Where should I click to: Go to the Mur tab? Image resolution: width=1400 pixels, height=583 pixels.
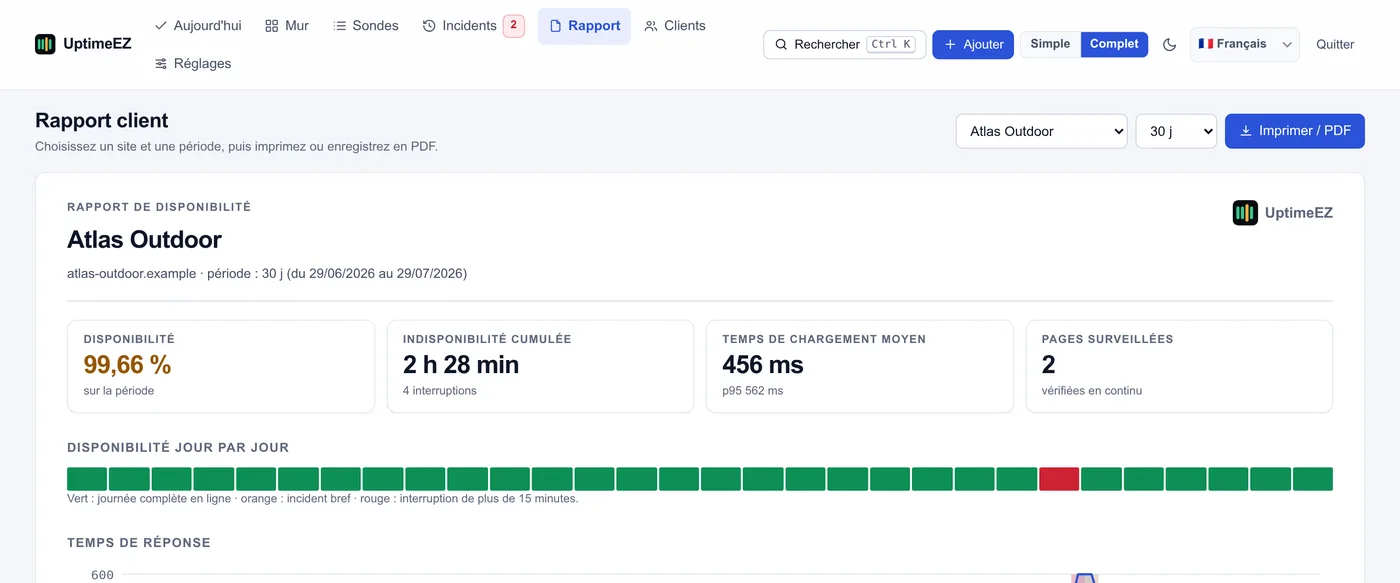287,26
